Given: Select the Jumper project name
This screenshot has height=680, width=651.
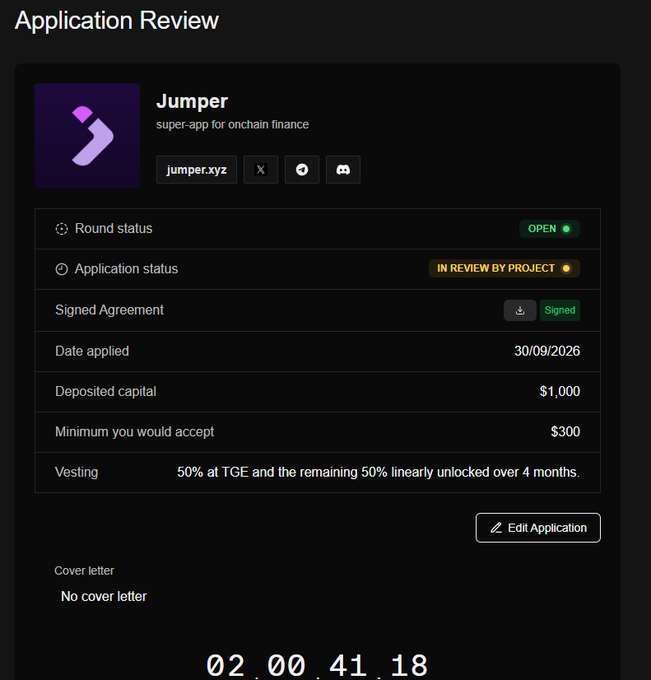Looking at the screenshot, I should pyautogui.click(x=192, y=101).
